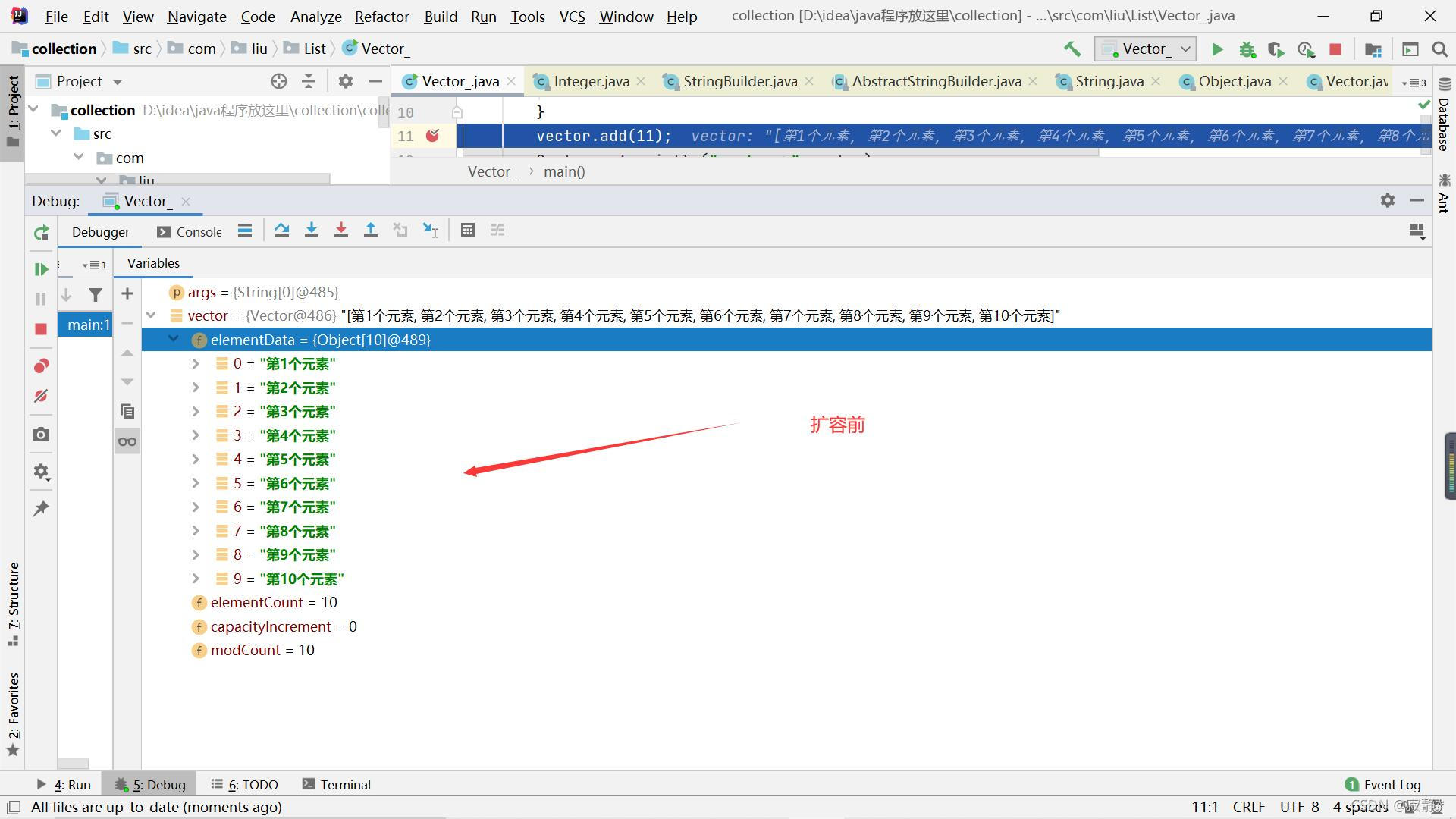Run the Vector_ configuration
This screenshot has height=819, width=1456.
1217,49
